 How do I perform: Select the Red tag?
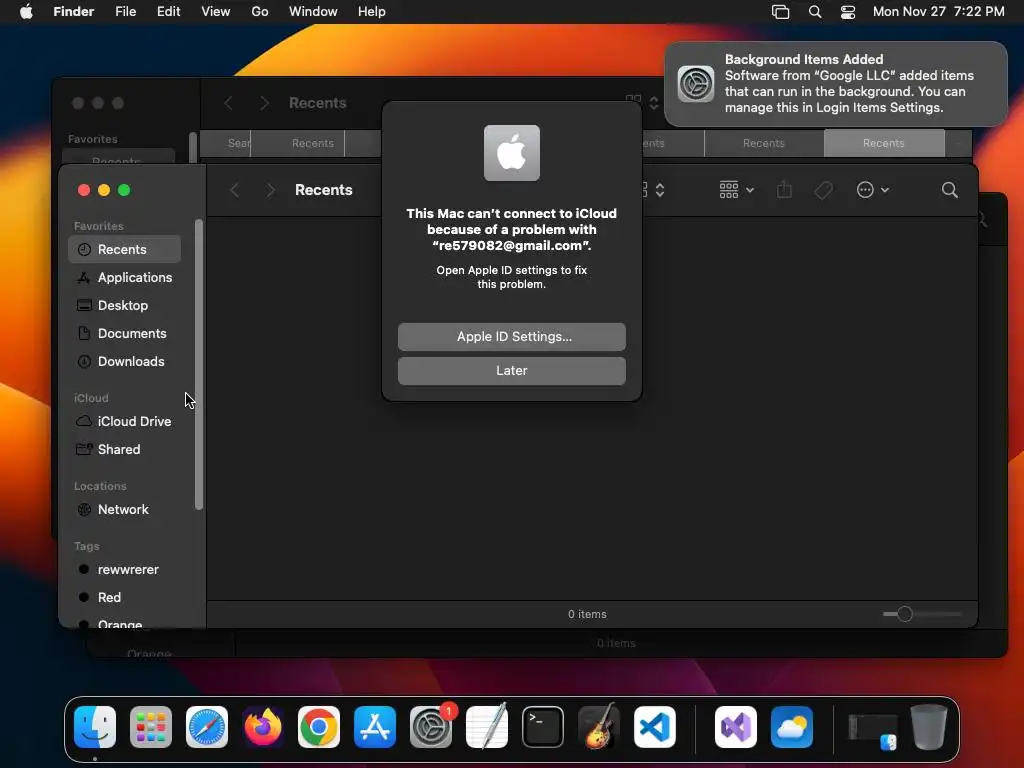coord(124,598)
